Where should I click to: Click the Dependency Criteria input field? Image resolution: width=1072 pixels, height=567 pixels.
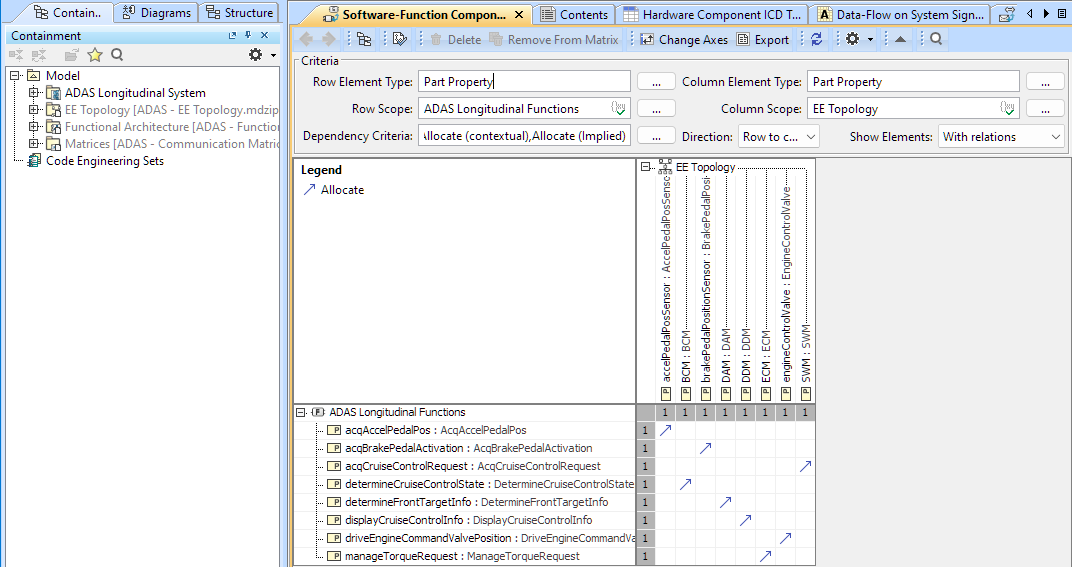pyautogui.click(x=524, y=136)
